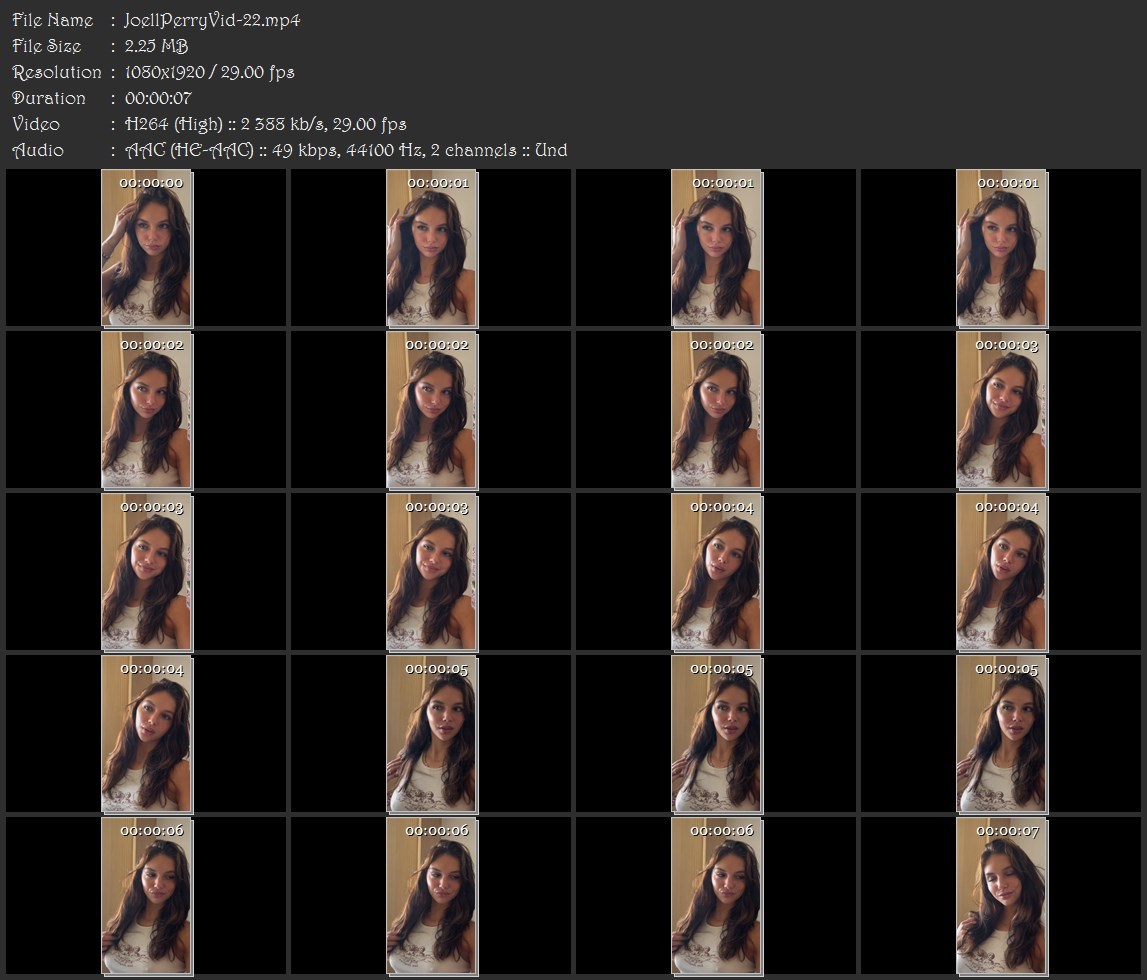Image resolution: width=1147 pixels, height=980 pixels.
Task: Open the first frame stamped 00:00:01
Action: [x=432, y=248]
